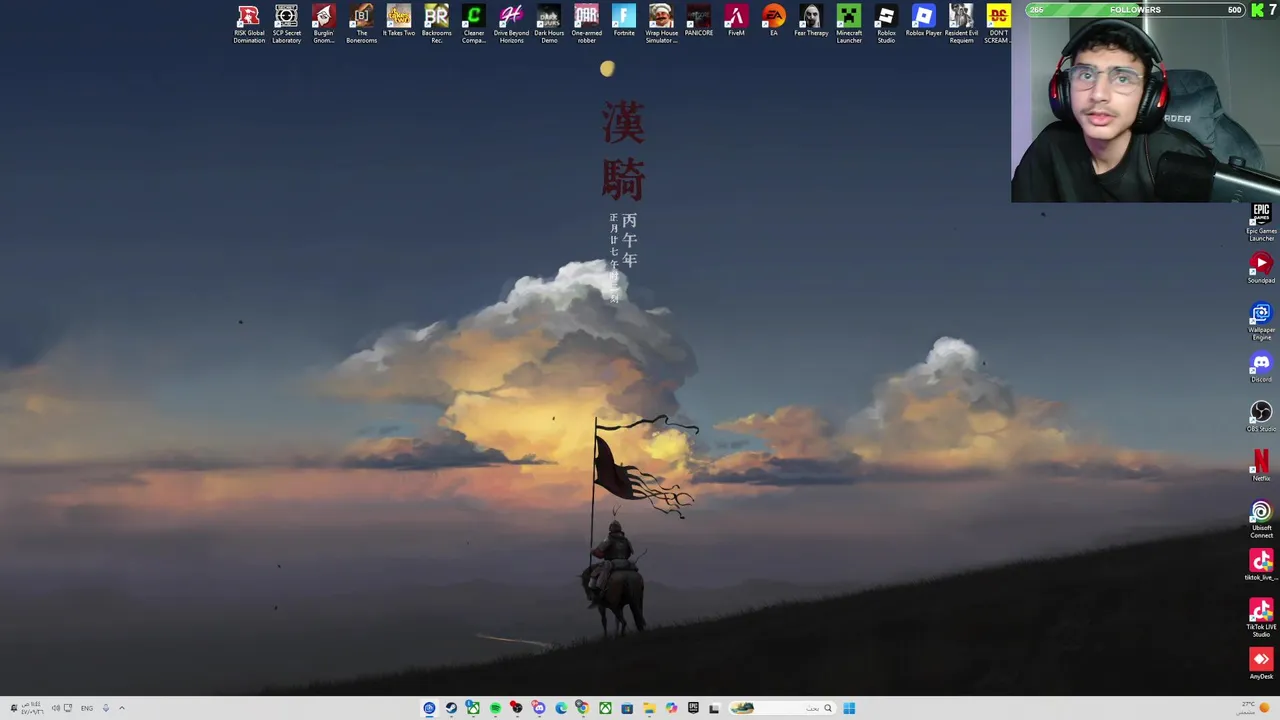Open File Explorer from the taskbar

pos(649,708)
